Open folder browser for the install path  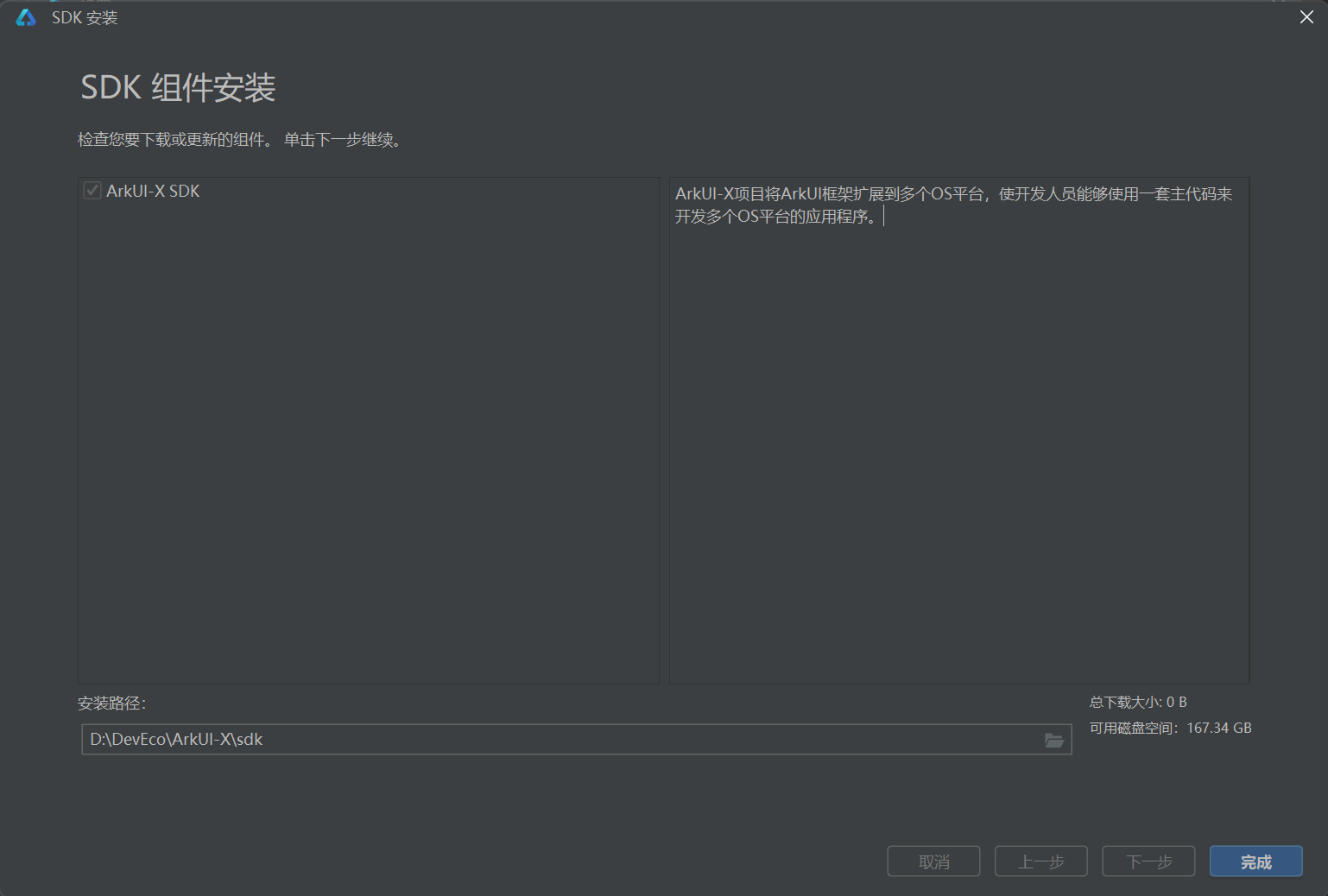point(1054,741)
